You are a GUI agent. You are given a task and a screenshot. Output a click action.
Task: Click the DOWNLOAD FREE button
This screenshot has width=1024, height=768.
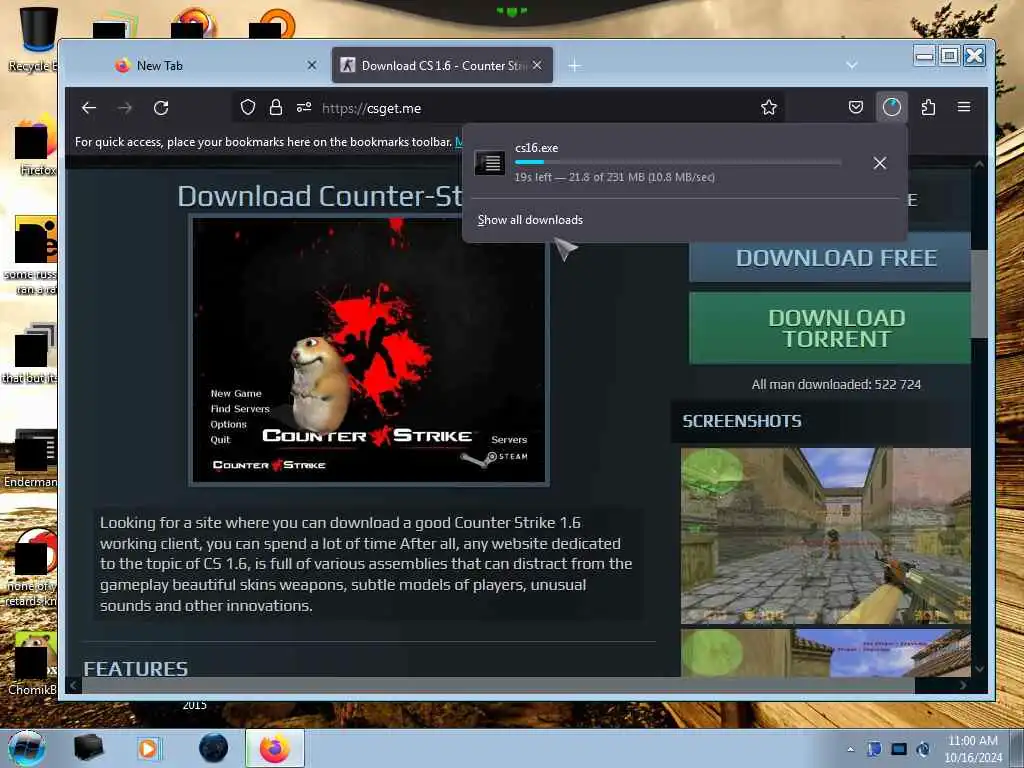tap(830, 257)
